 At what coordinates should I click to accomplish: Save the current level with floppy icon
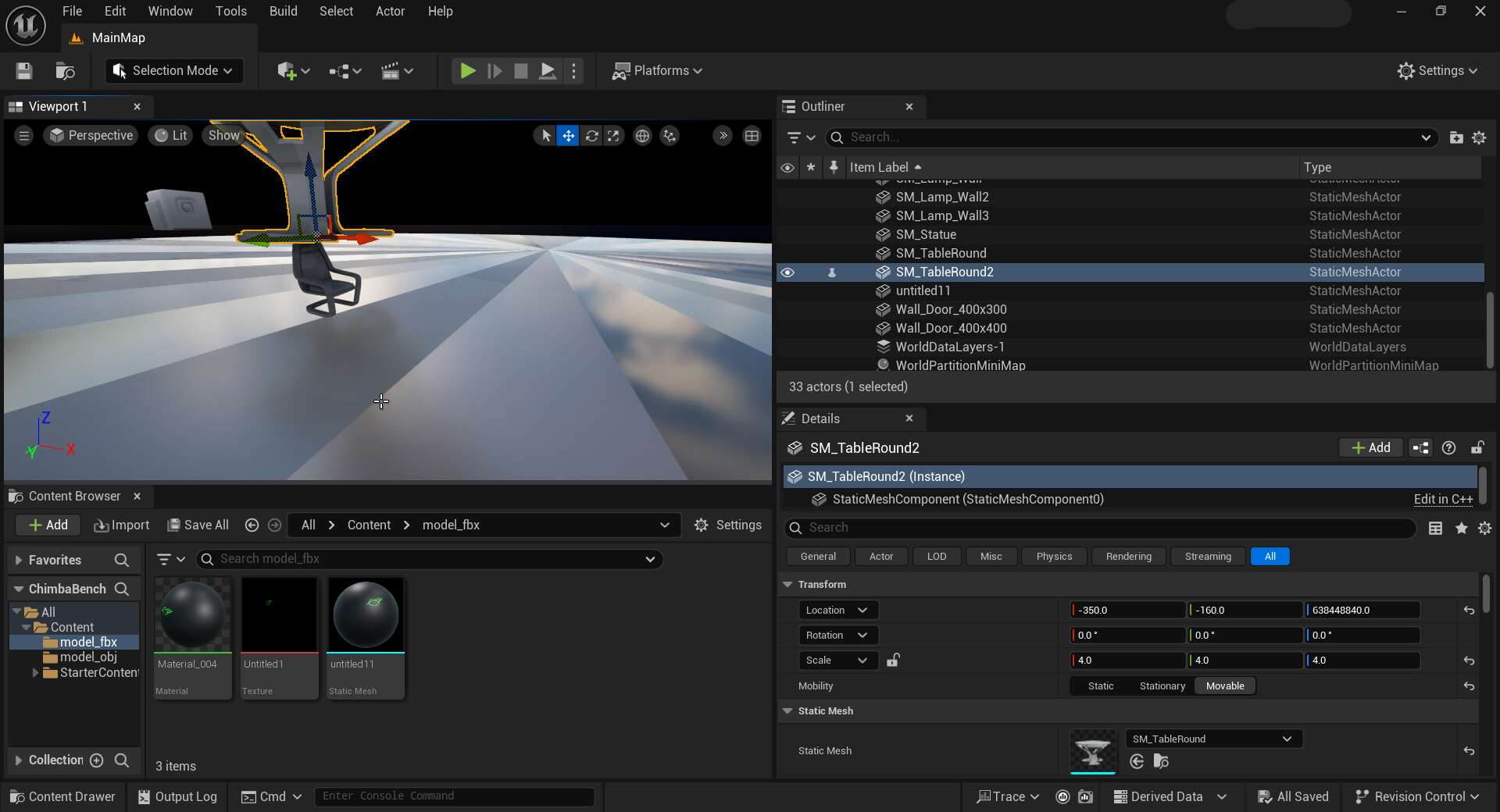24,71
